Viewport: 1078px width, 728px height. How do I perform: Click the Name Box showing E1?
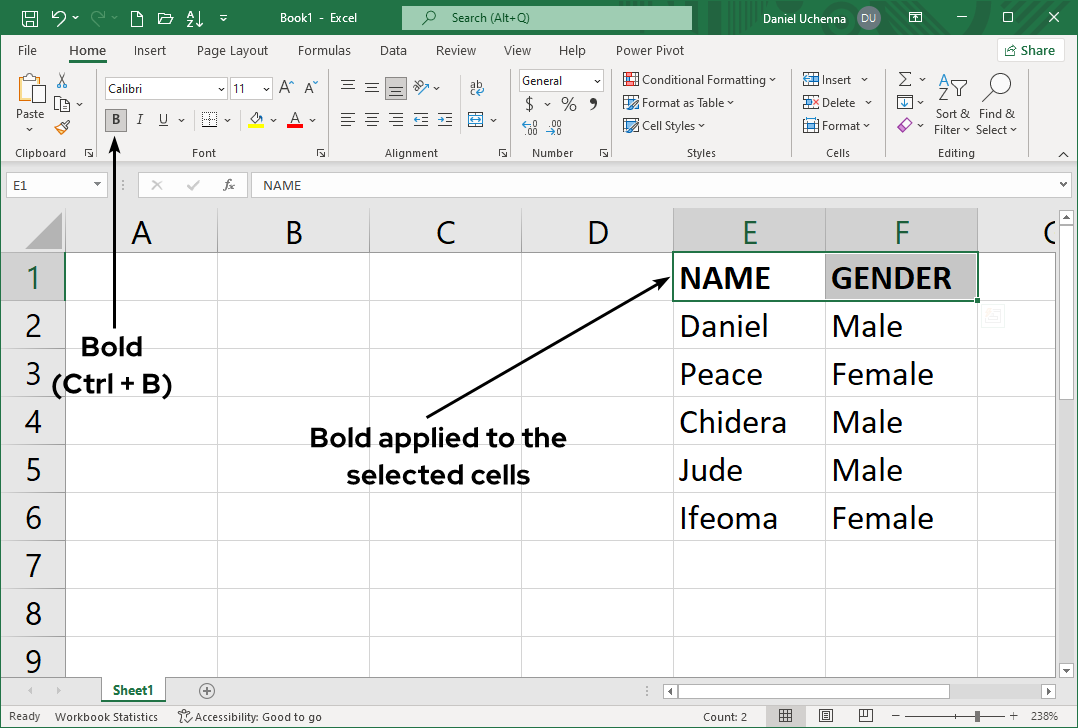[48, 185]
